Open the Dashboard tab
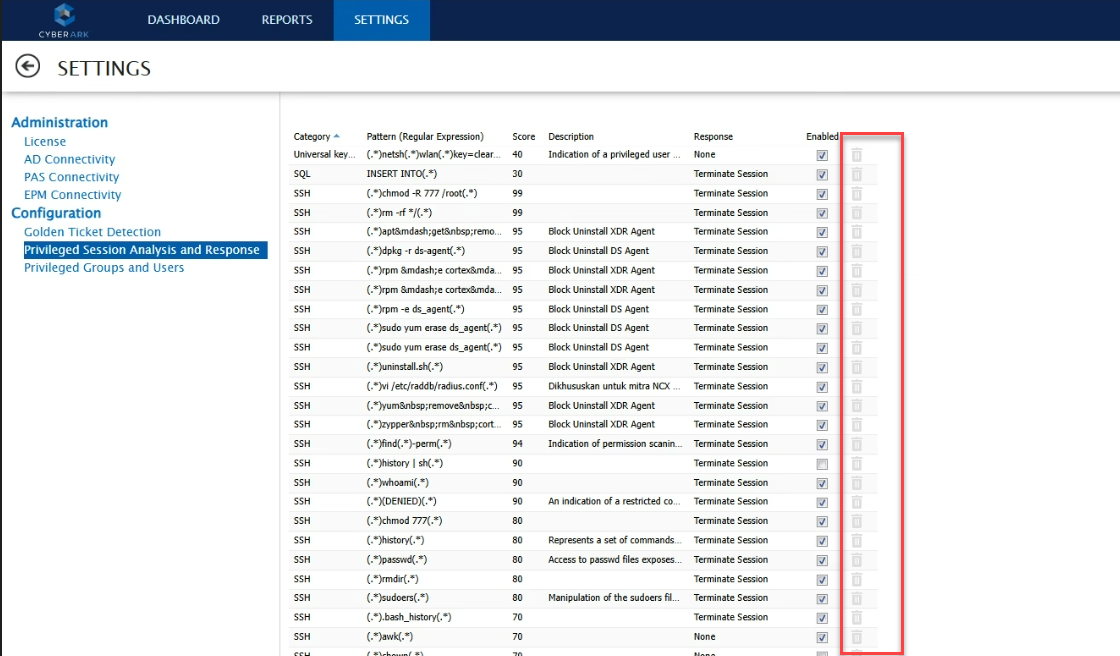 pos(184,20)
